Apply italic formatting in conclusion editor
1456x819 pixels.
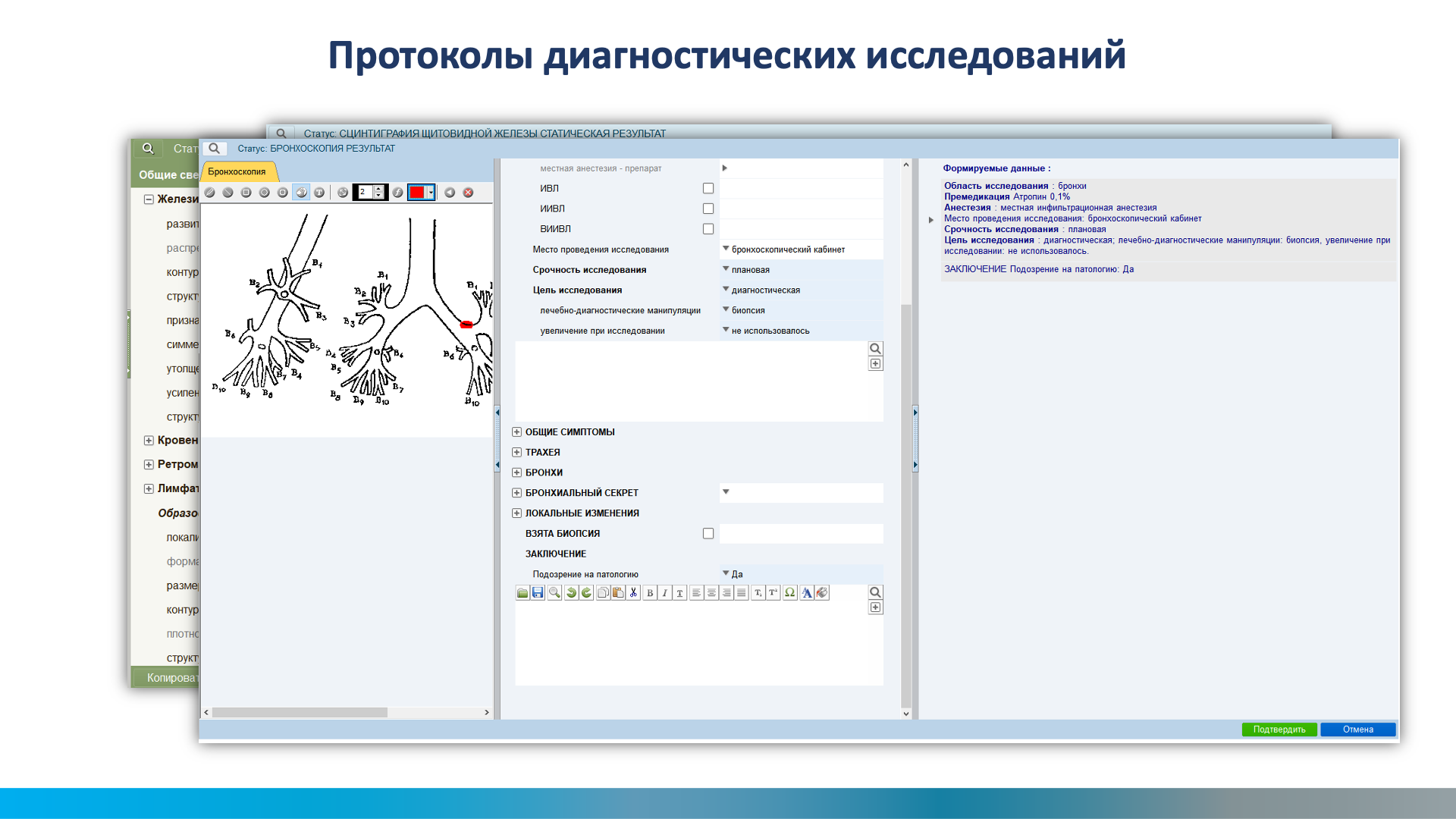[665, 593]
